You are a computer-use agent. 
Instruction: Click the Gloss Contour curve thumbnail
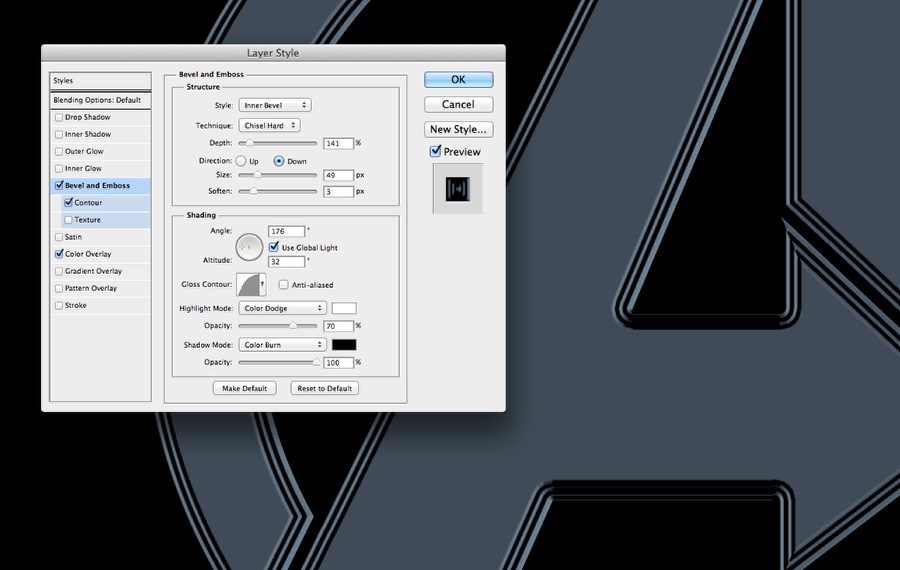point(248,285)
